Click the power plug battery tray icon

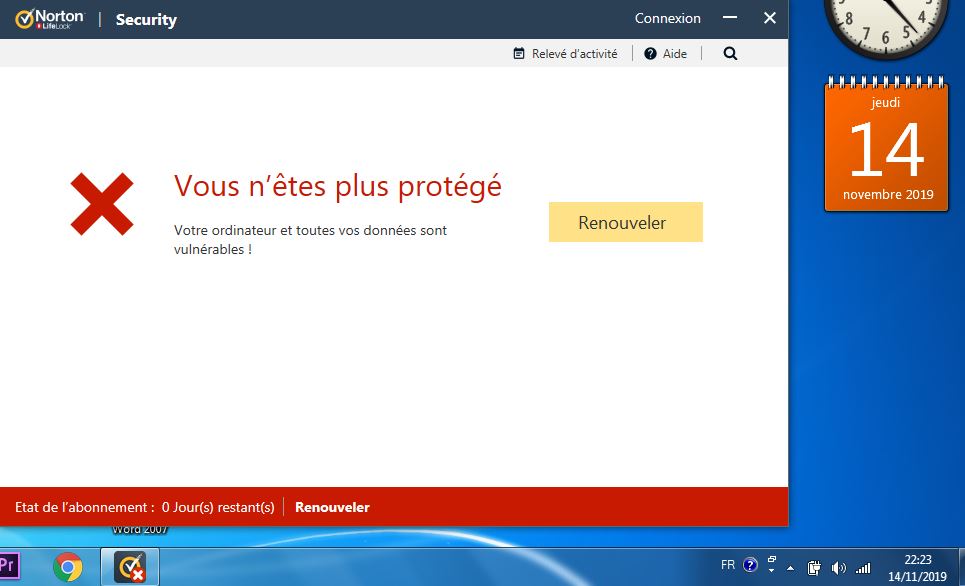click(x=814, y=568)
